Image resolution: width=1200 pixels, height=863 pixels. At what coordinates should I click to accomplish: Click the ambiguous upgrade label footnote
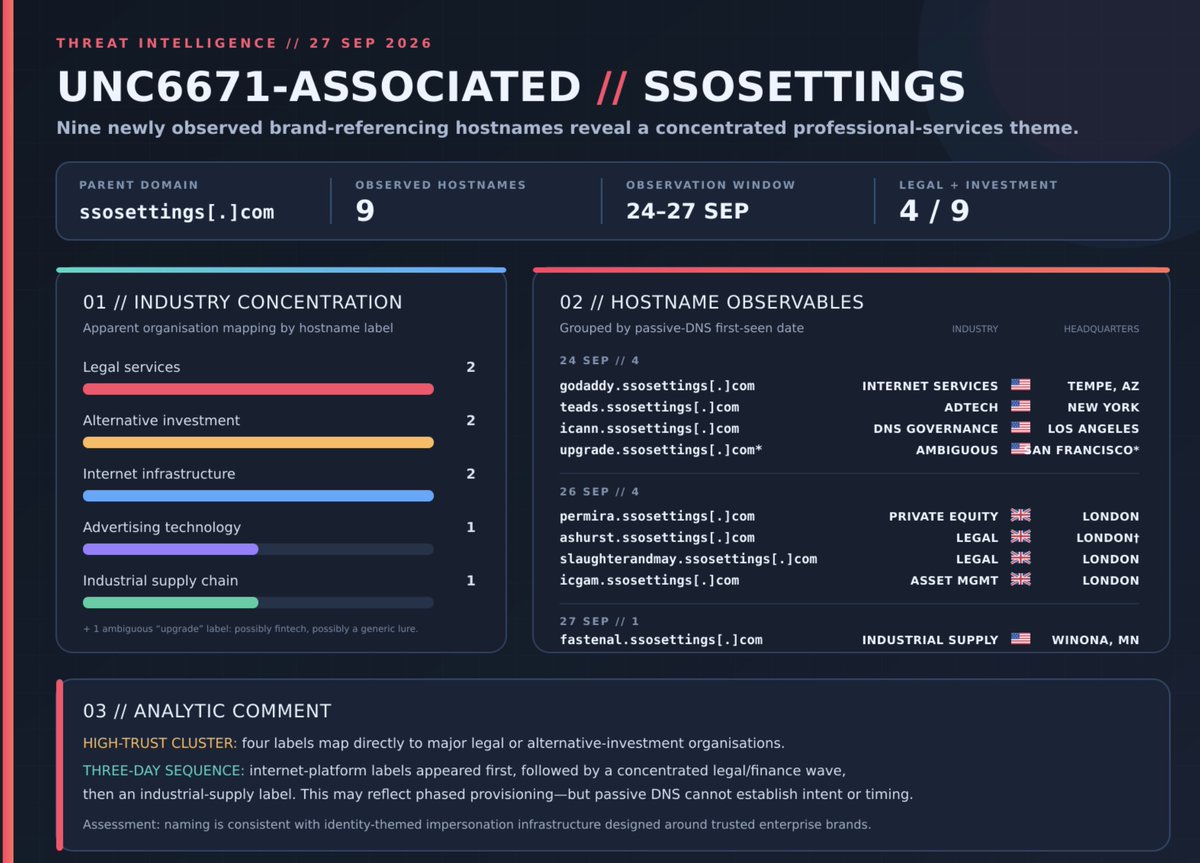coord(250,629)
